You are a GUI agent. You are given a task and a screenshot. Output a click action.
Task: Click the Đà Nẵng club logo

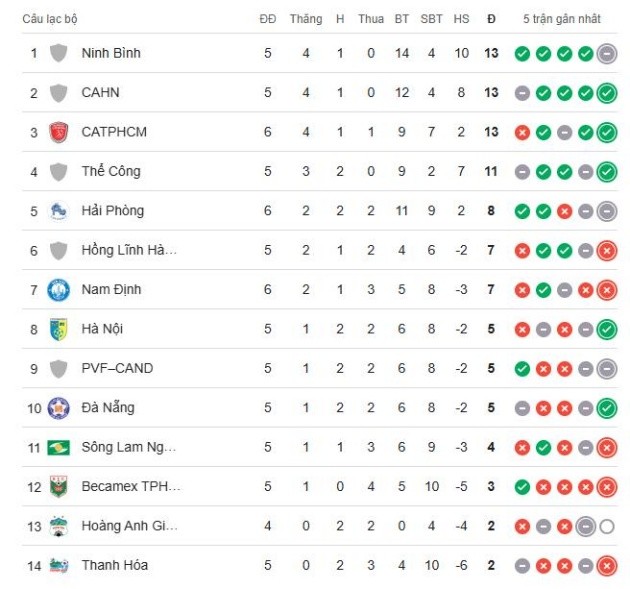58,408
